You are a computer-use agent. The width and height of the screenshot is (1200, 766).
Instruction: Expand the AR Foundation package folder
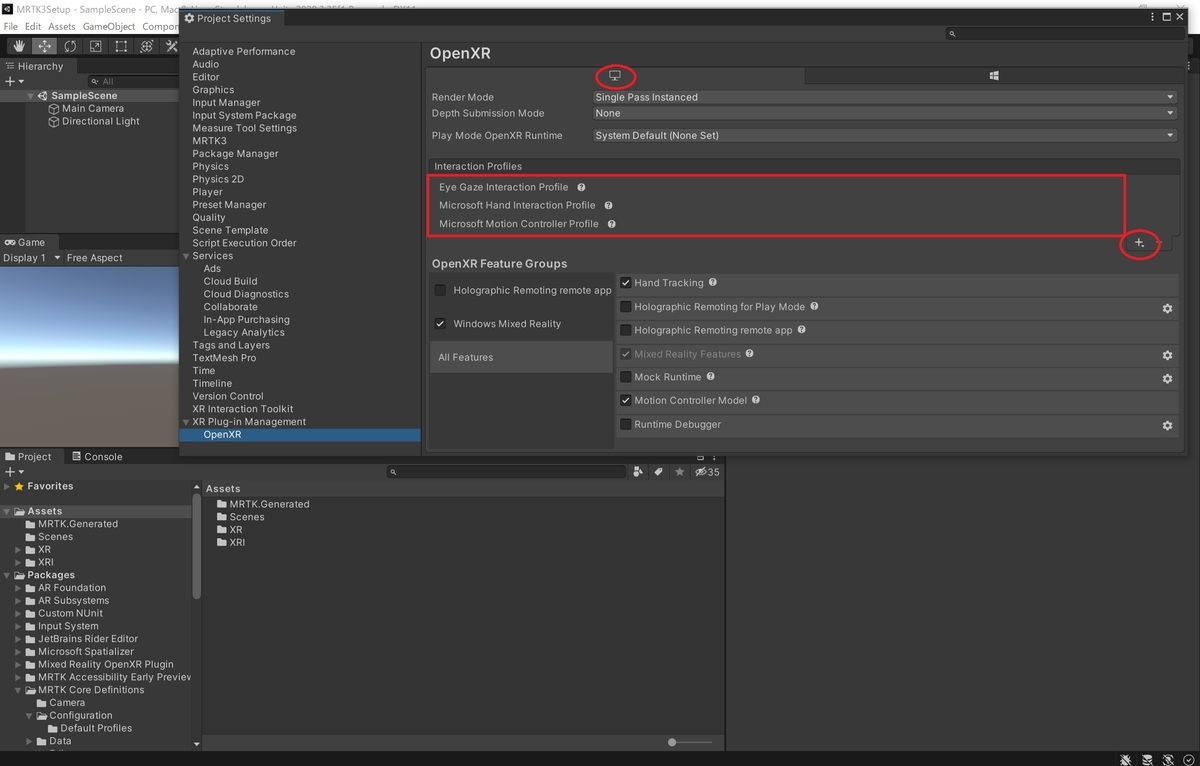(19, 588)
